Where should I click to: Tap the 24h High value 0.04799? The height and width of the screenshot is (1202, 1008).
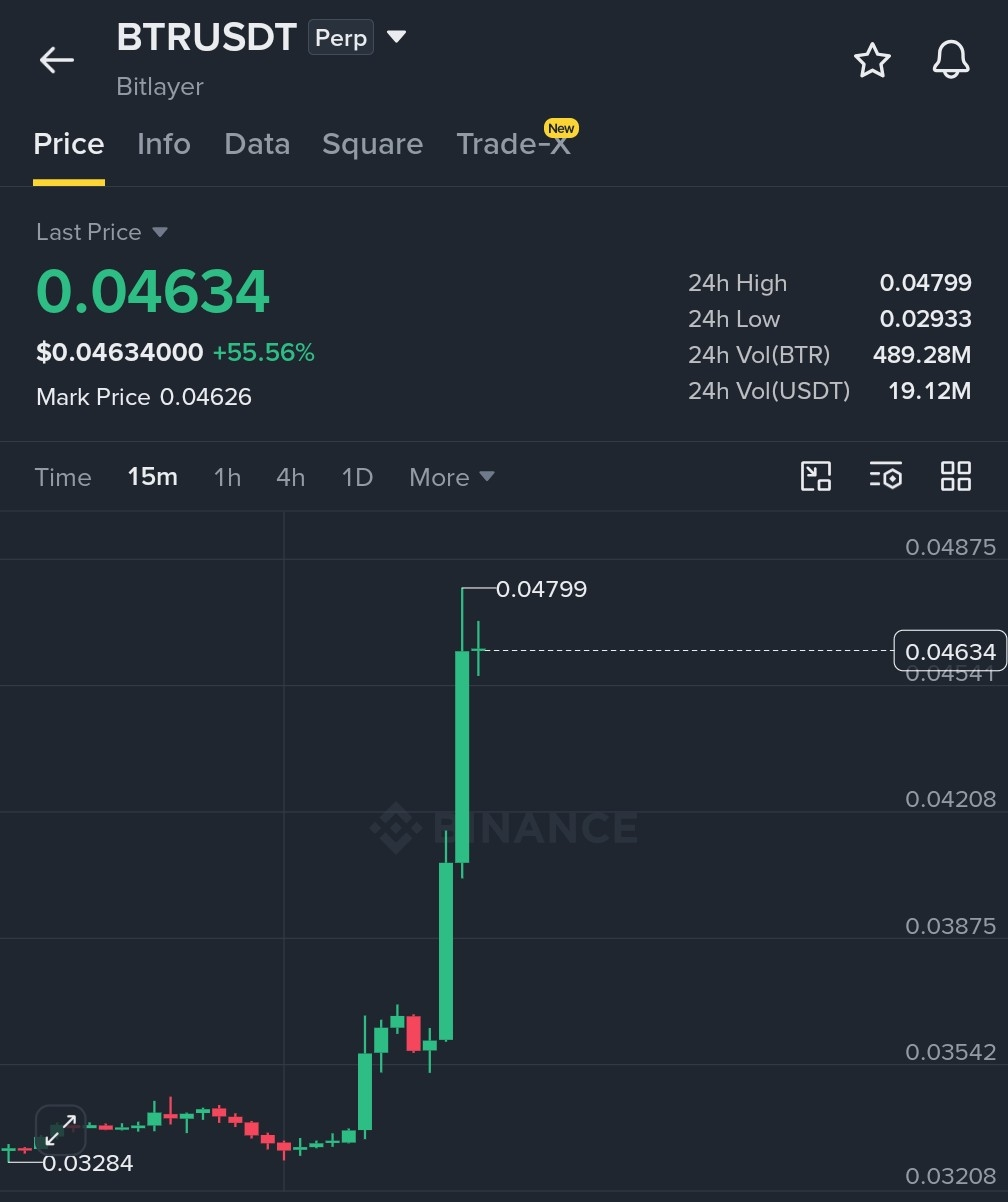click(x=925, y=283)
